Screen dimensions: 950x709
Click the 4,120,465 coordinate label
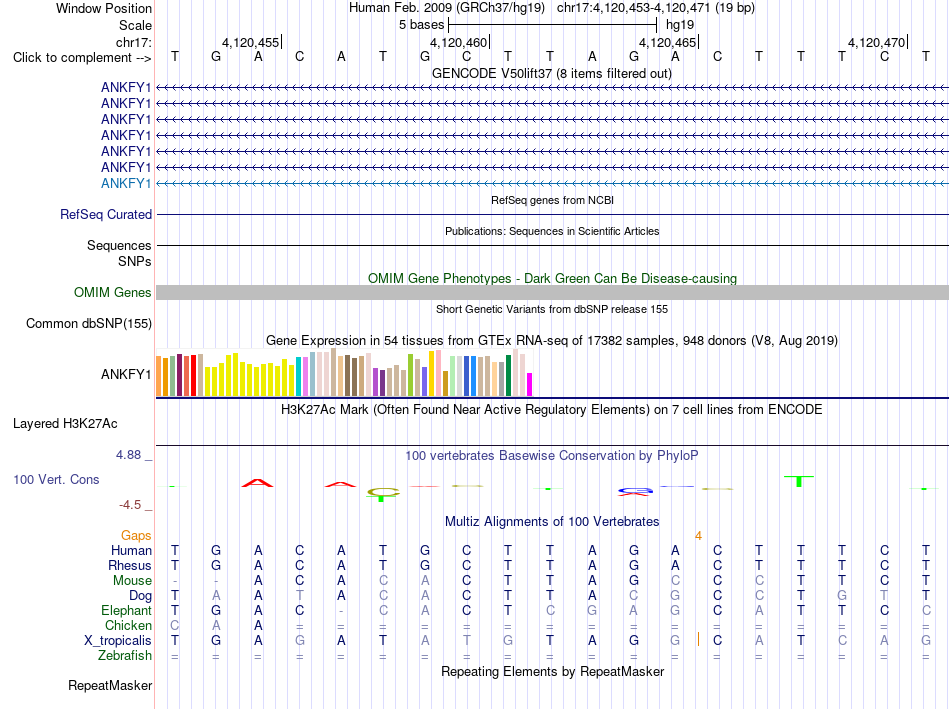pos(667,42)
